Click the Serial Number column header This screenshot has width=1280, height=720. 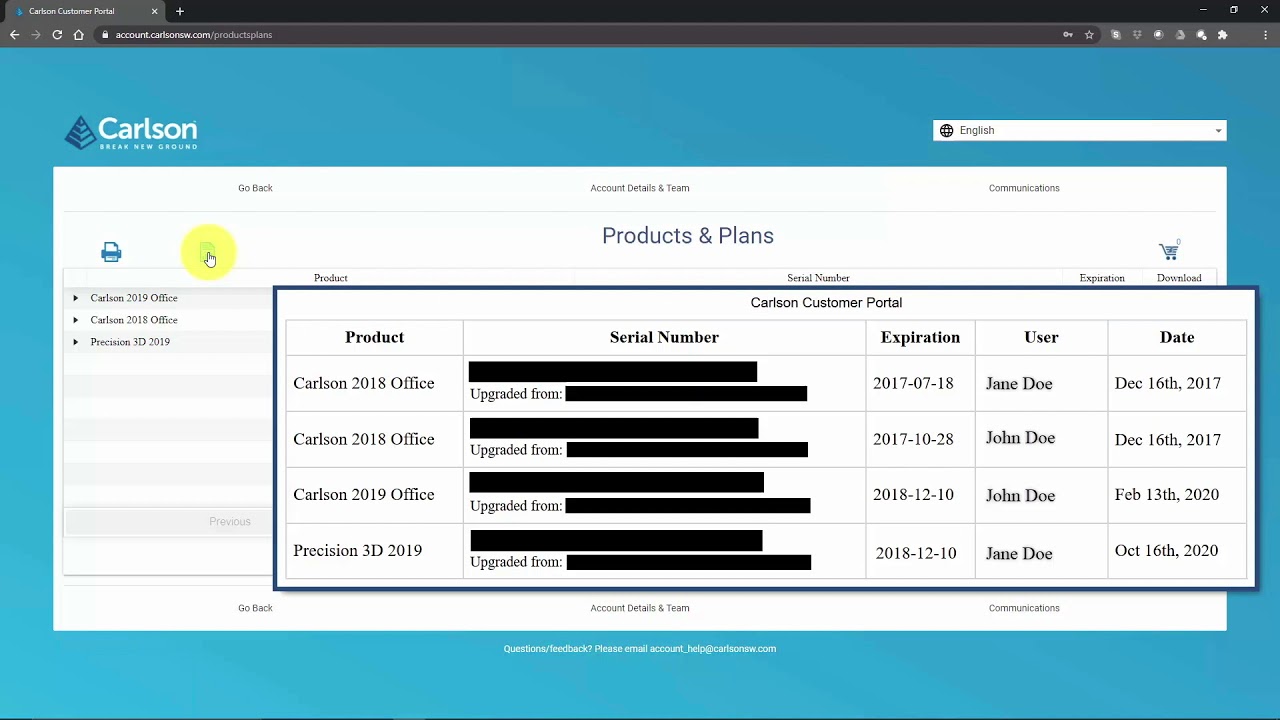(x=818, y=278)
